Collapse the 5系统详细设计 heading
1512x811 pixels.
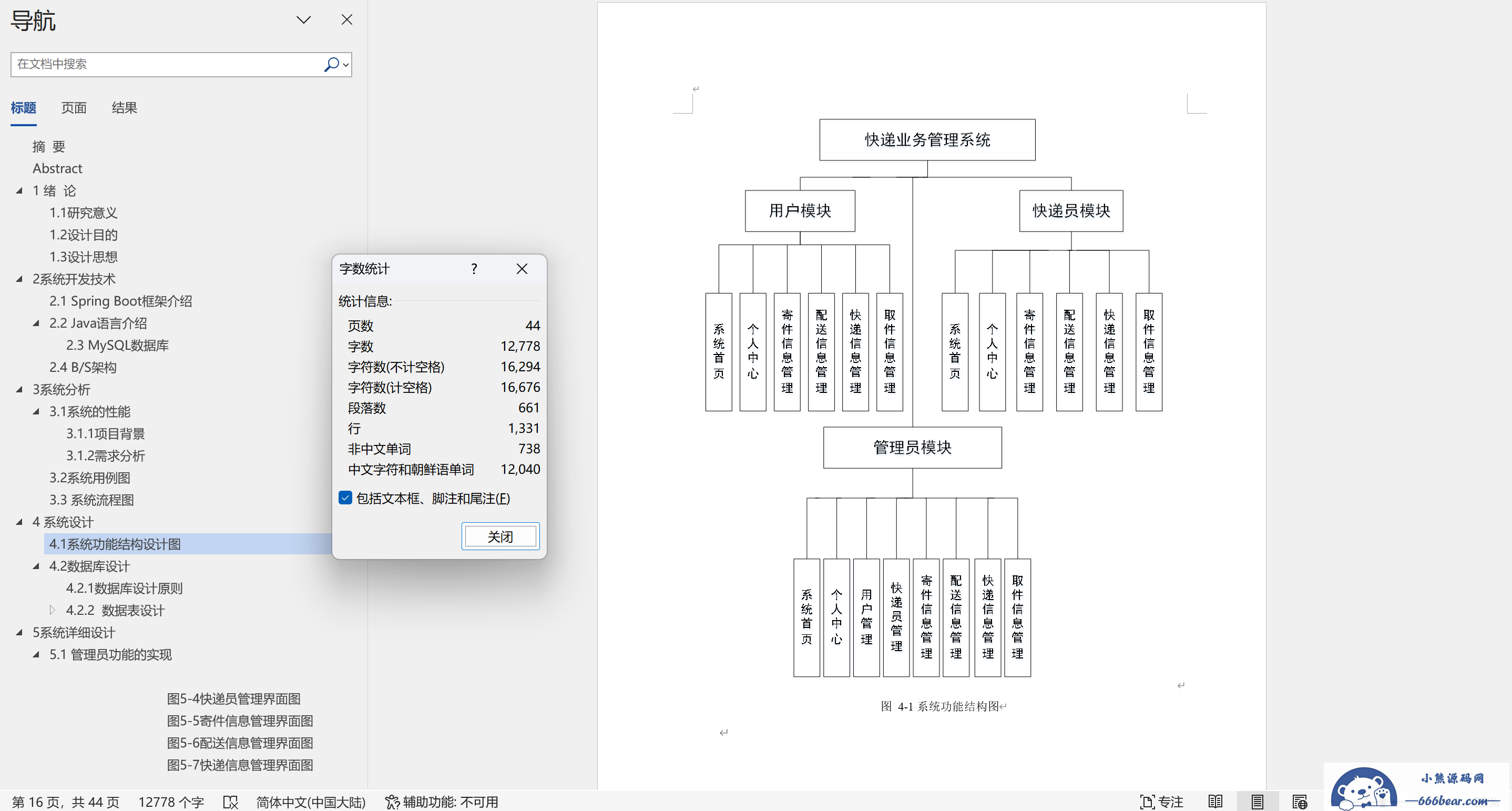tap(19, 633)
